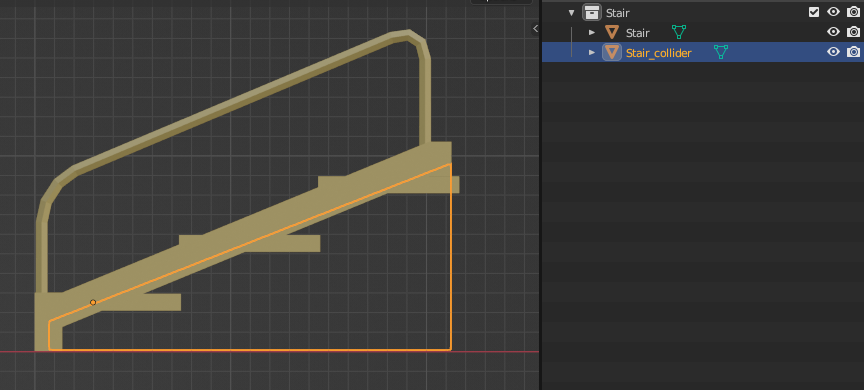Click the Stair collection box icon
864x390 pixels.
tap(591, 12)
